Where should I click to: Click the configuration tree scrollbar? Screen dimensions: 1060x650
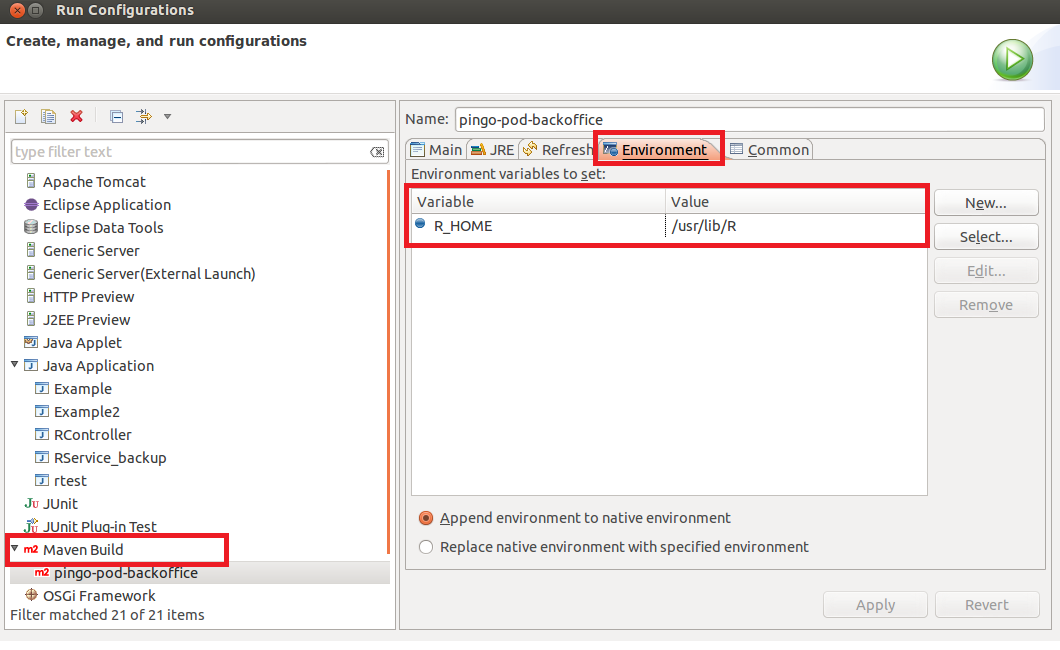pyautogui.click(x=388, y=361)
